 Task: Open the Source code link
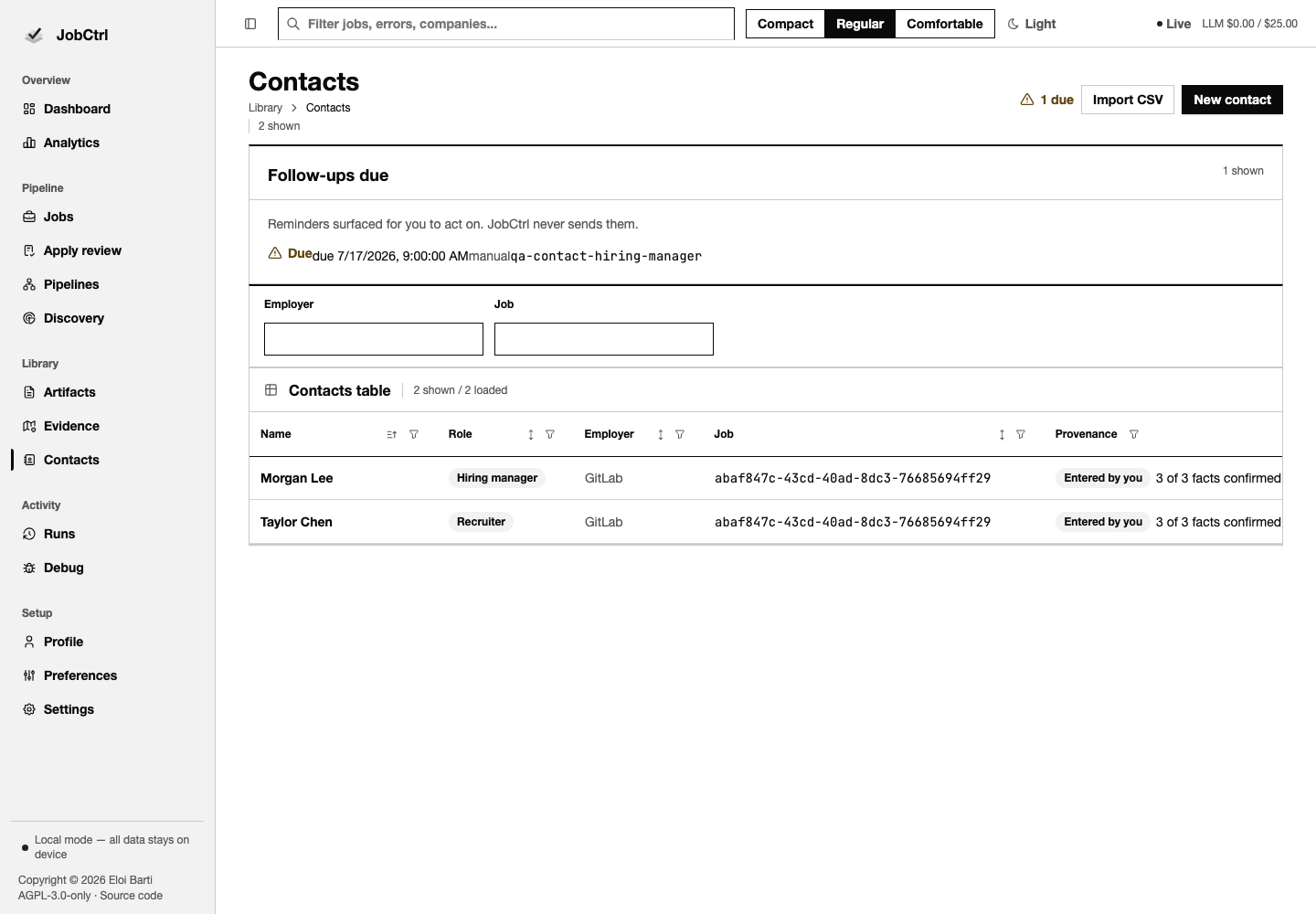point(131,896)
